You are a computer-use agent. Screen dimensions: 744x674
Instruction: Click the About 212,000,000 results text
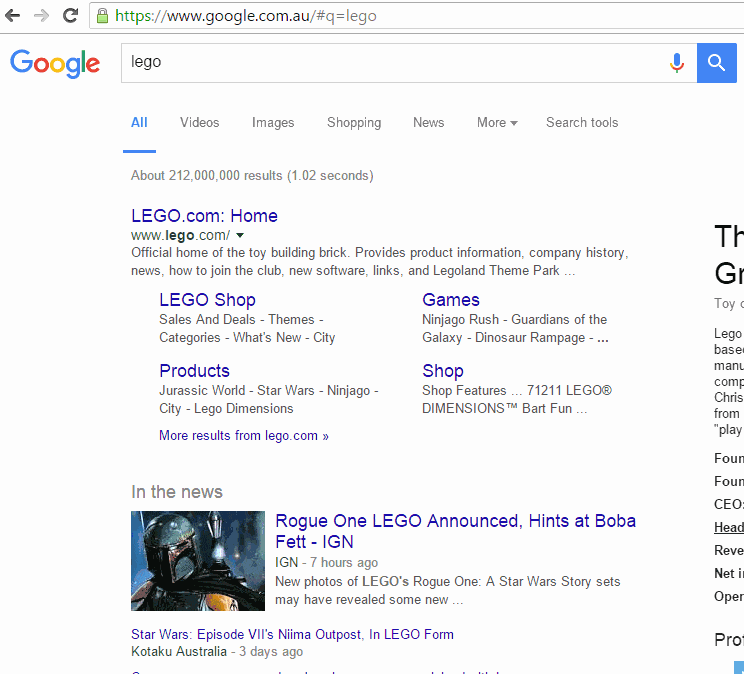252,176
